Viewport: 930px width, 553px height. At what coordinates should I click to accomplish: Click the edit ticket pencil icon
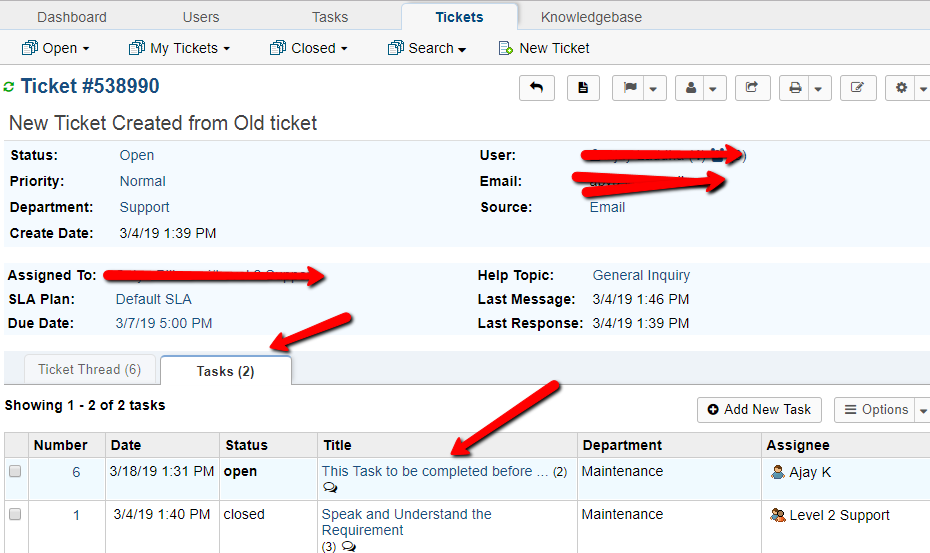(x=857, y=88)
